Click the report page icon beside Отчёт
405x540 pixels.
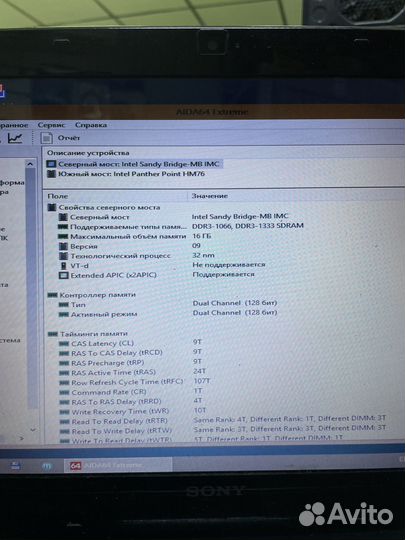pos(46,138)
